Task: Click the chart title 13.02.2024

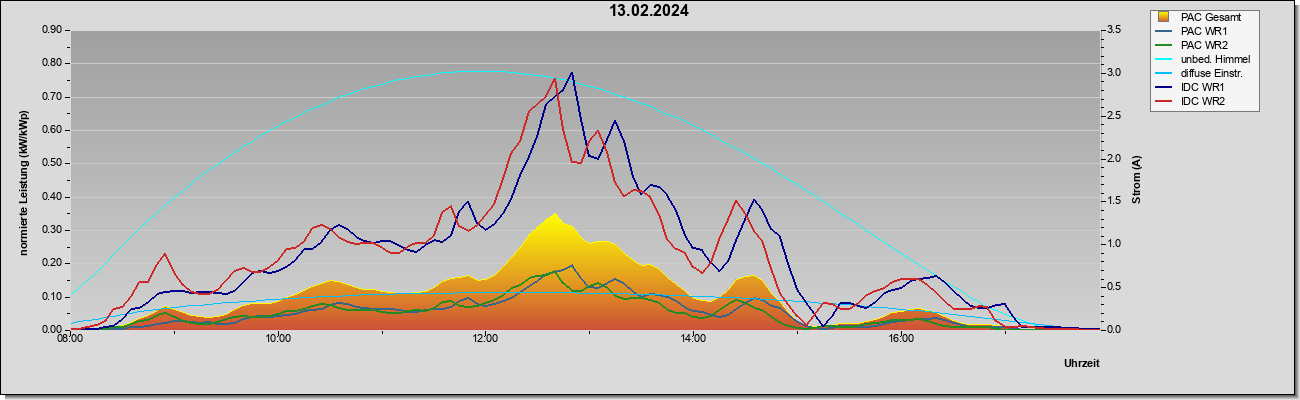Action: click(x=649, y=11)
